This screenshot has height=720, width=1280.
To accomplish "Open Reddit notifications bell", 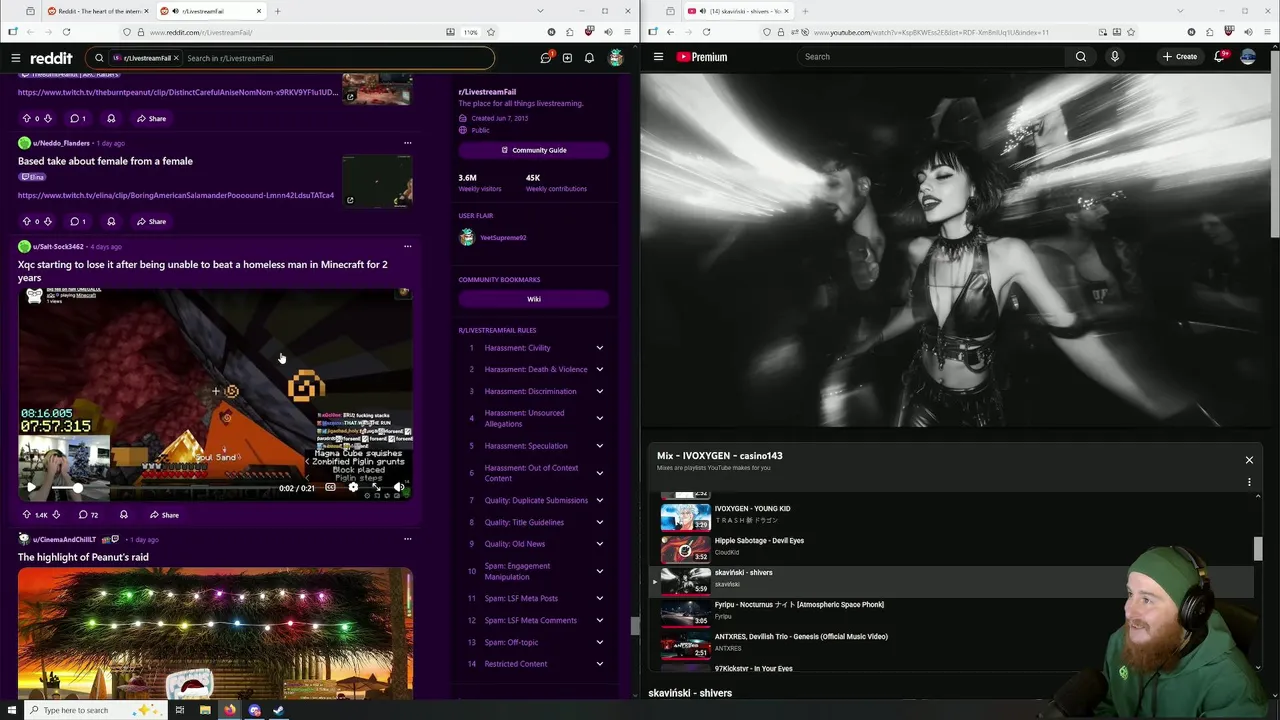I will point(589,58).
